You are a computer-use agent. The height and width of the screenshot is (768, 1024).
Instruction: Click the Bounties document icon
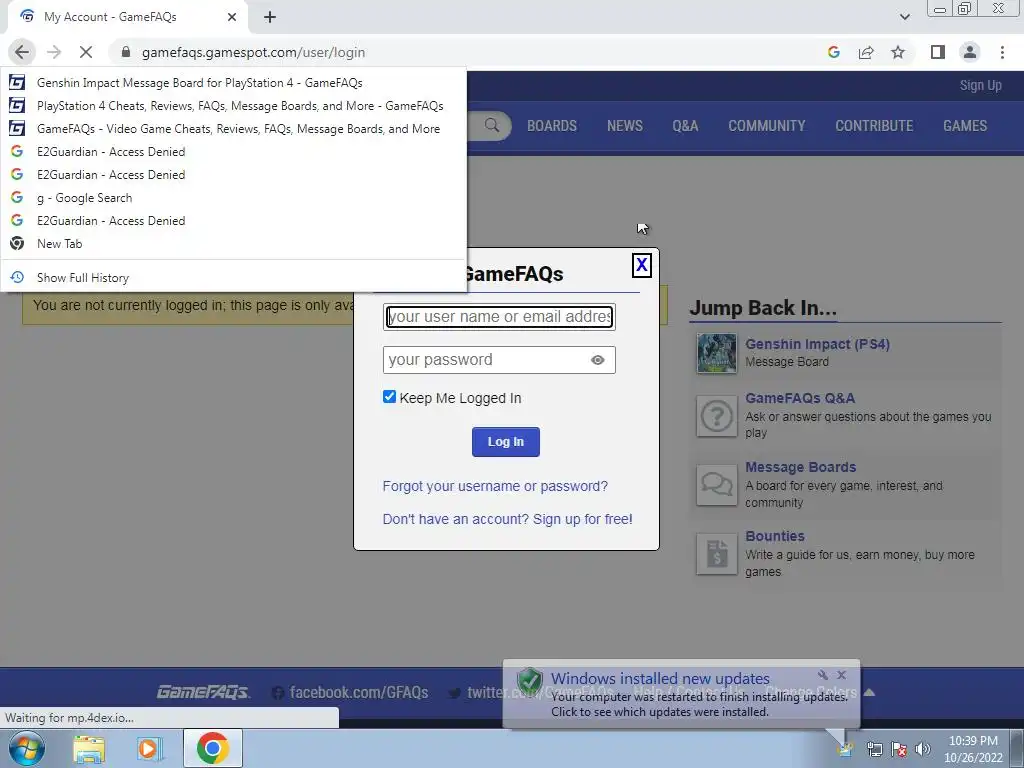[x=716, y=554]
